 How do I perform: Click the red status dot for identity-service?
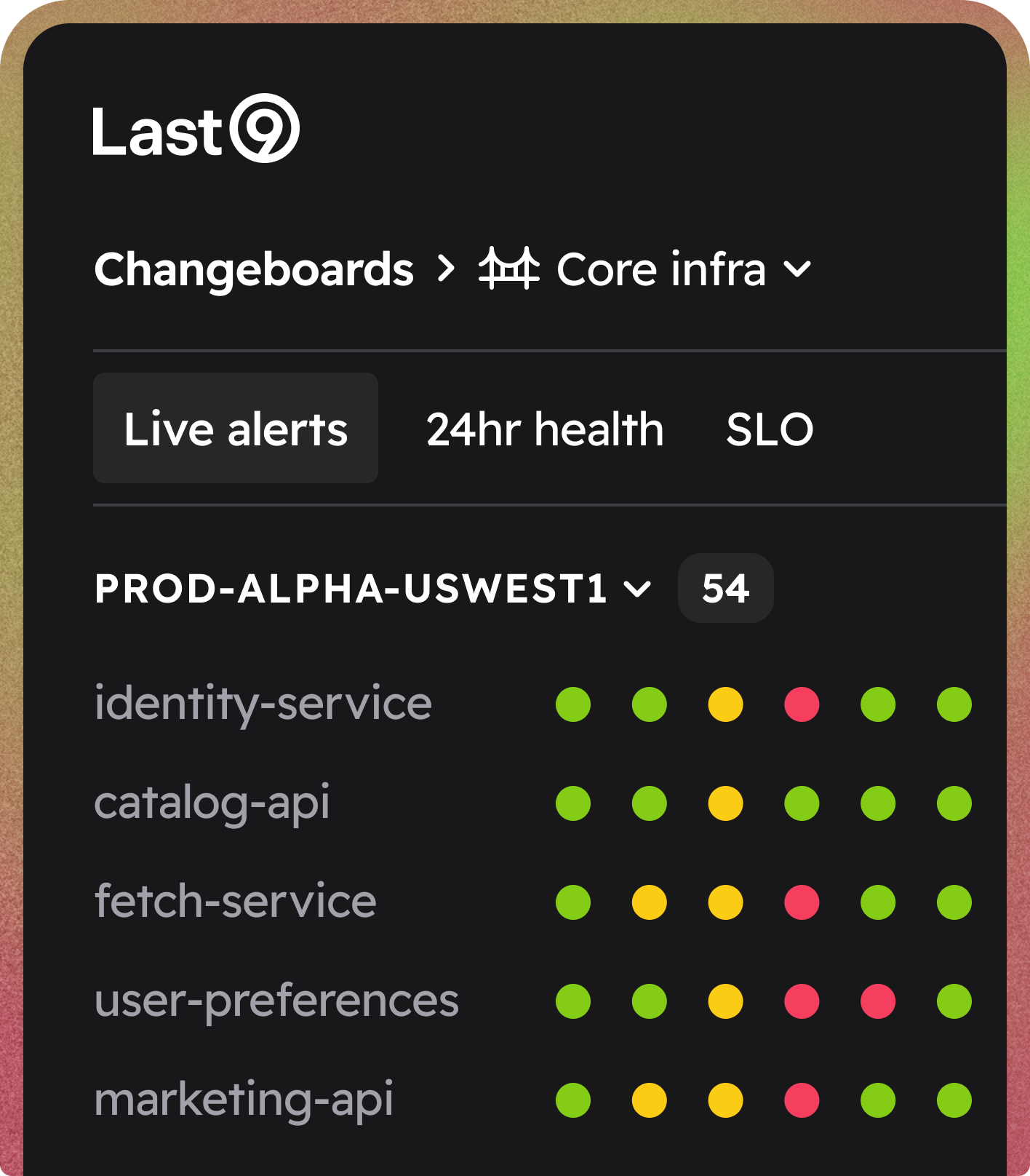coord(802,704)
